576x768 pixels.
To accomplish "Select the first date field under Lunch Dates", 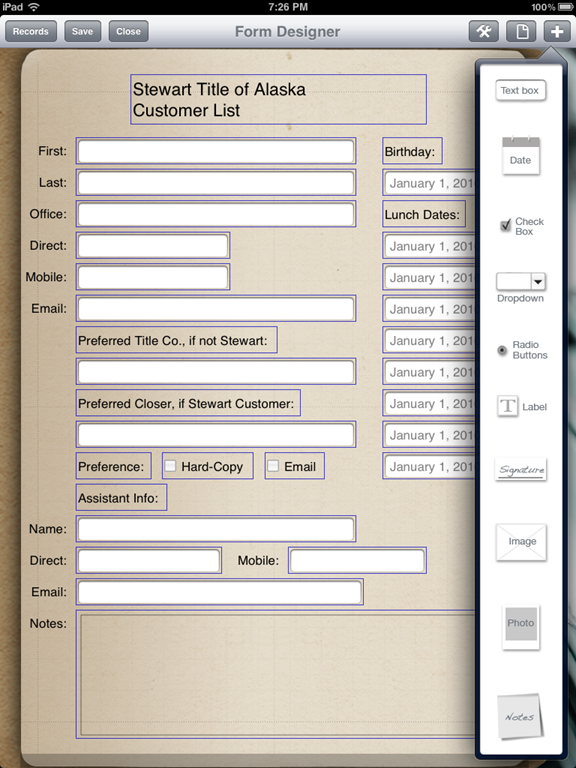I will point(429,245).
